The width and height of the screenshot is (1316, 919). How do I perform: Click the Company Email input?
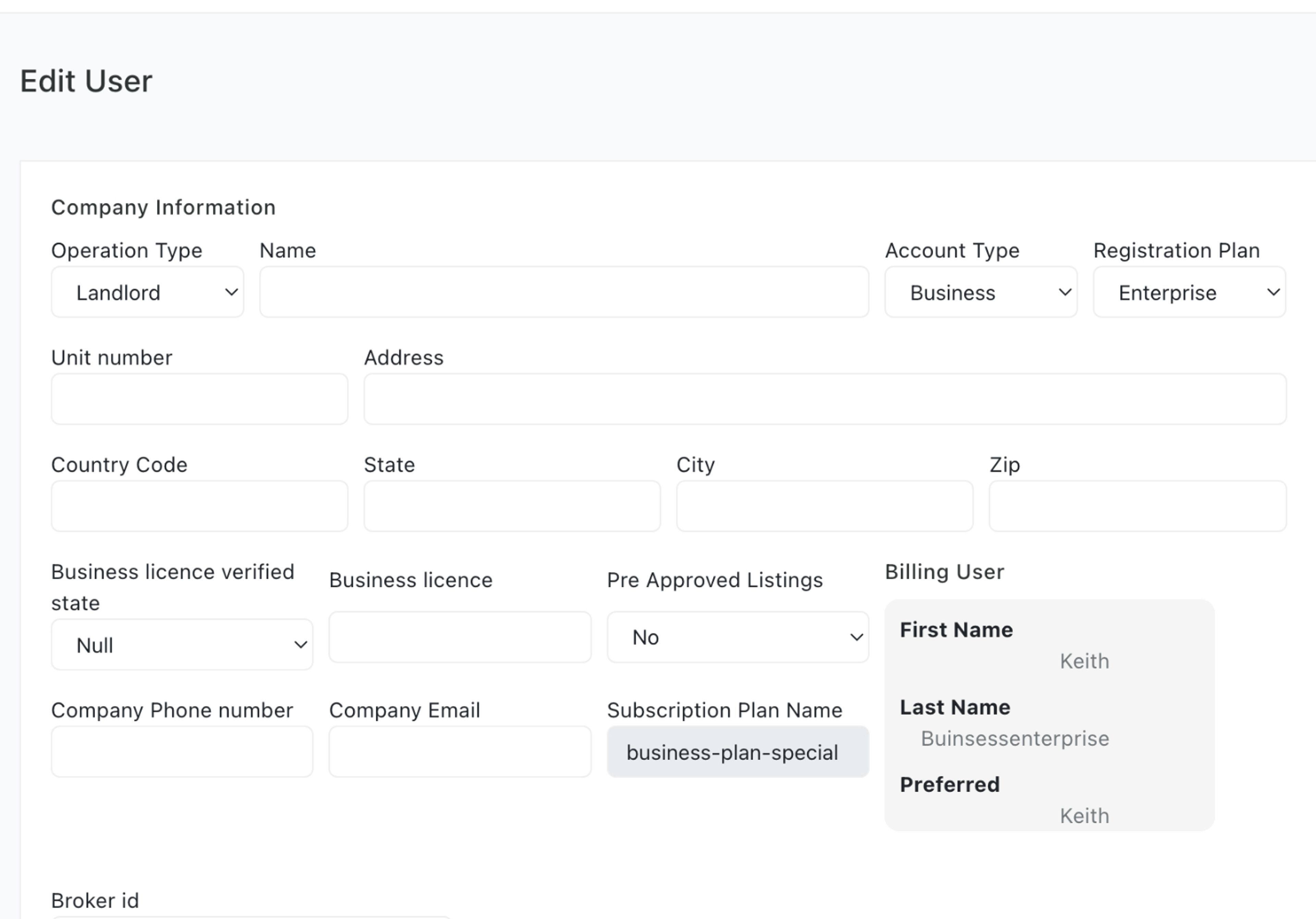[x=460, y=752]
